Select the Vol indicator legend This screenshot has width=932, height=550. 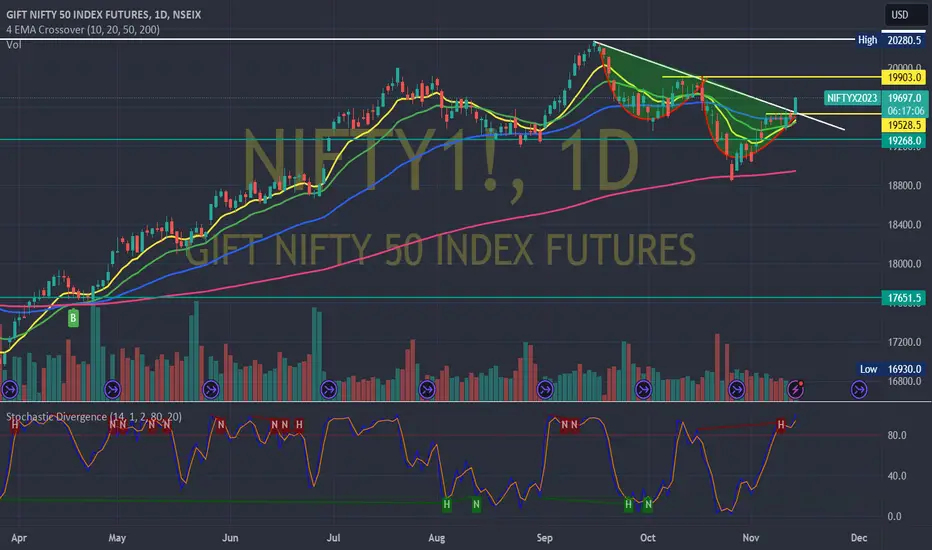coord(14,45)
